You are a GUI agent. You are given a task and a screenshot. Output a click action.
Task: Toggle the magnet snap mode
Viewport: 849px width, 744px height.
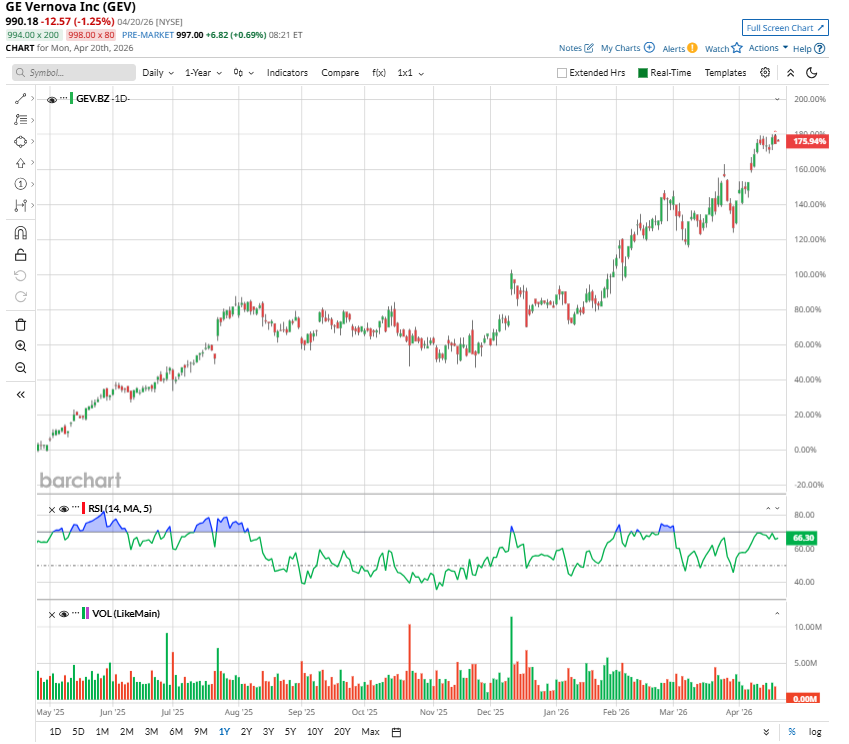pos(20,233)
